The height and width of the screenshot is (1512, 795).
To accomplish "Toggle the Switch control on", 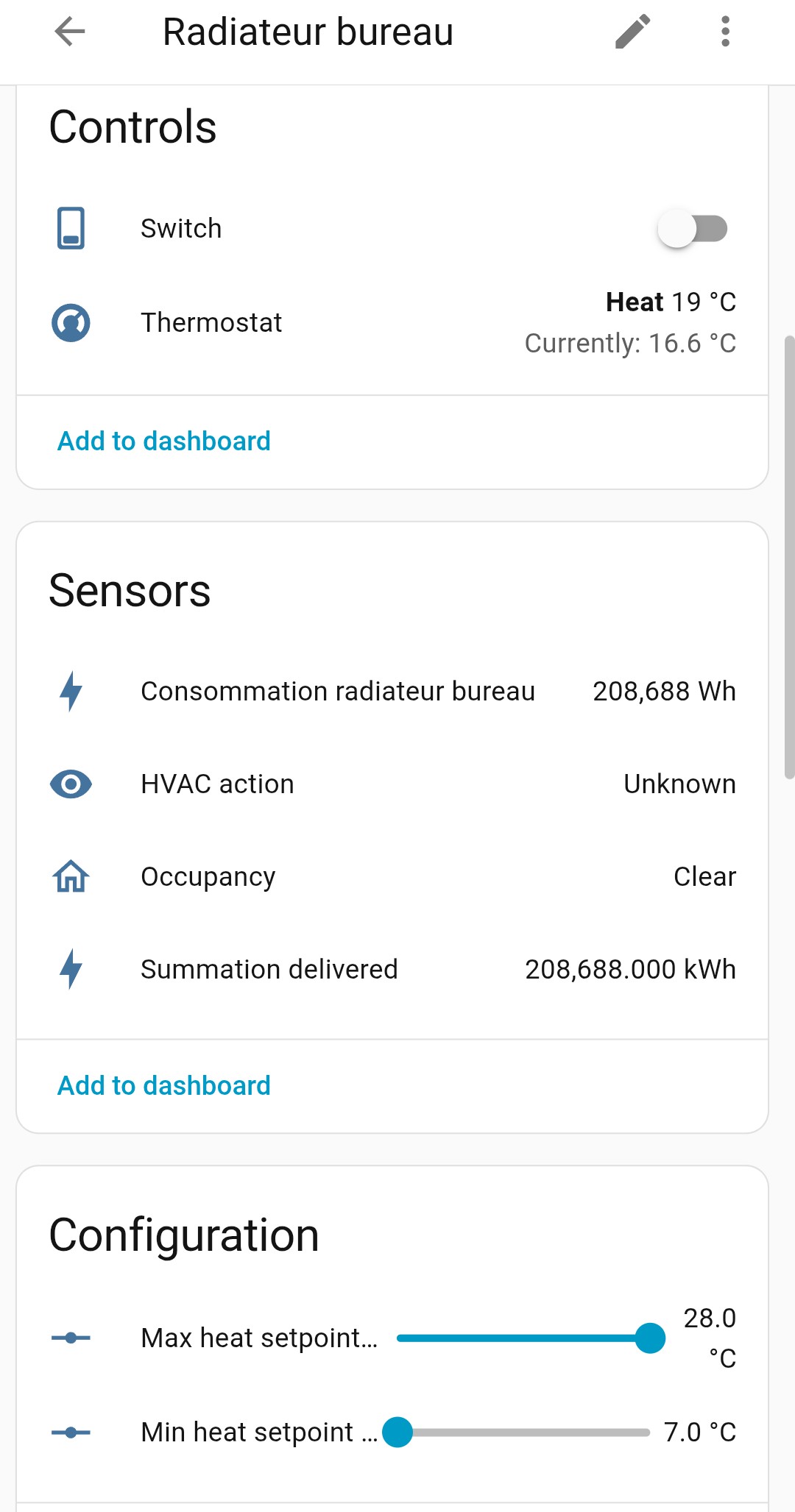I will point(693,229).
